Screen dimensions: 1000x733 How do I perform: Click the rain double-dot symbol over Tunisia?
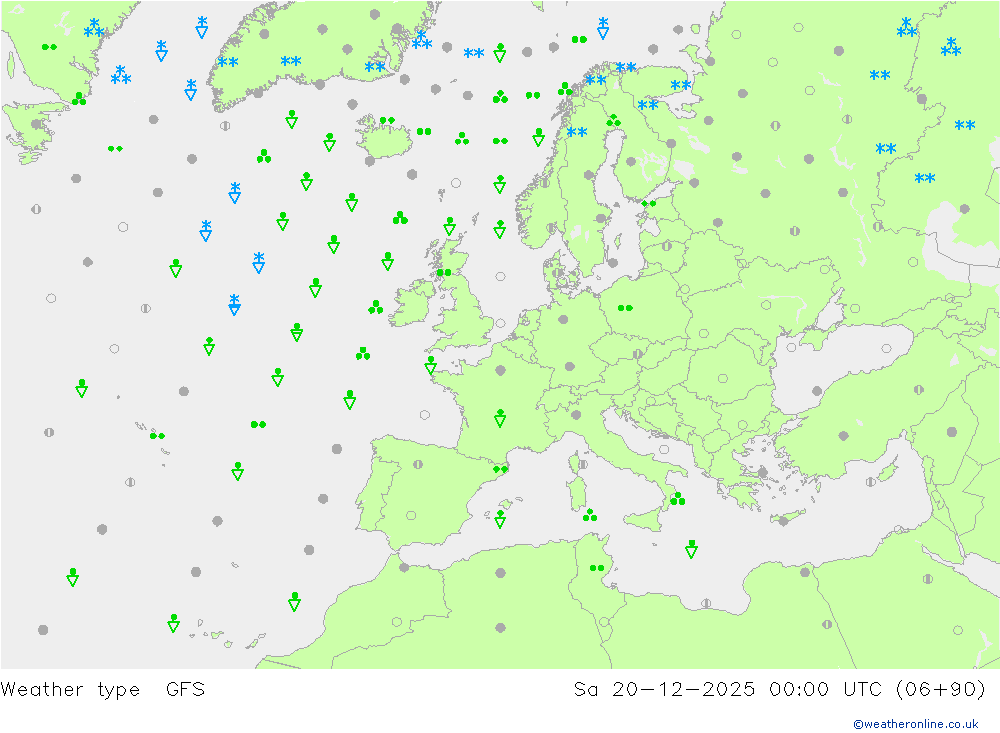coord(597,568)
